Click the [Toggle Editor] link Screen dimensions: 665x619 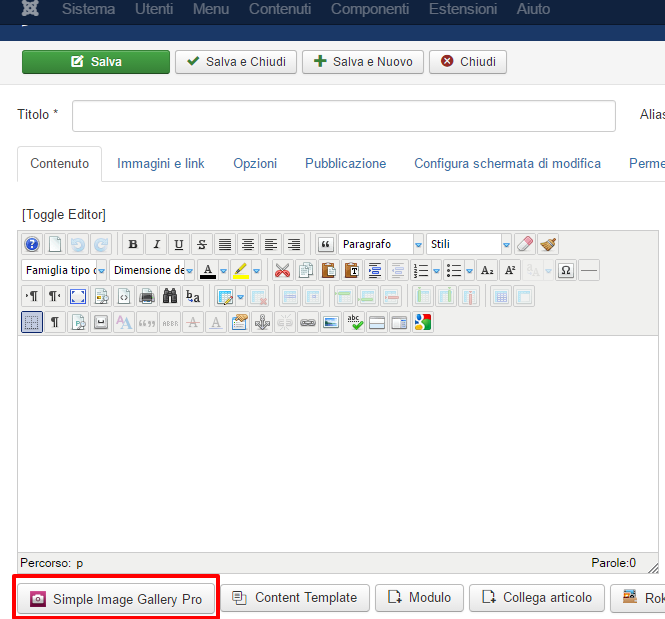64,215
